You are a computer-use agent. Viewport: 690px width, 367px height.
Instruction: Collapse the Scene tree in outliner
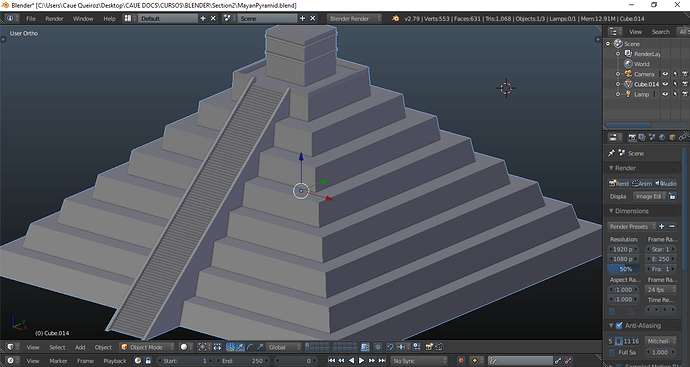(608, 44)
